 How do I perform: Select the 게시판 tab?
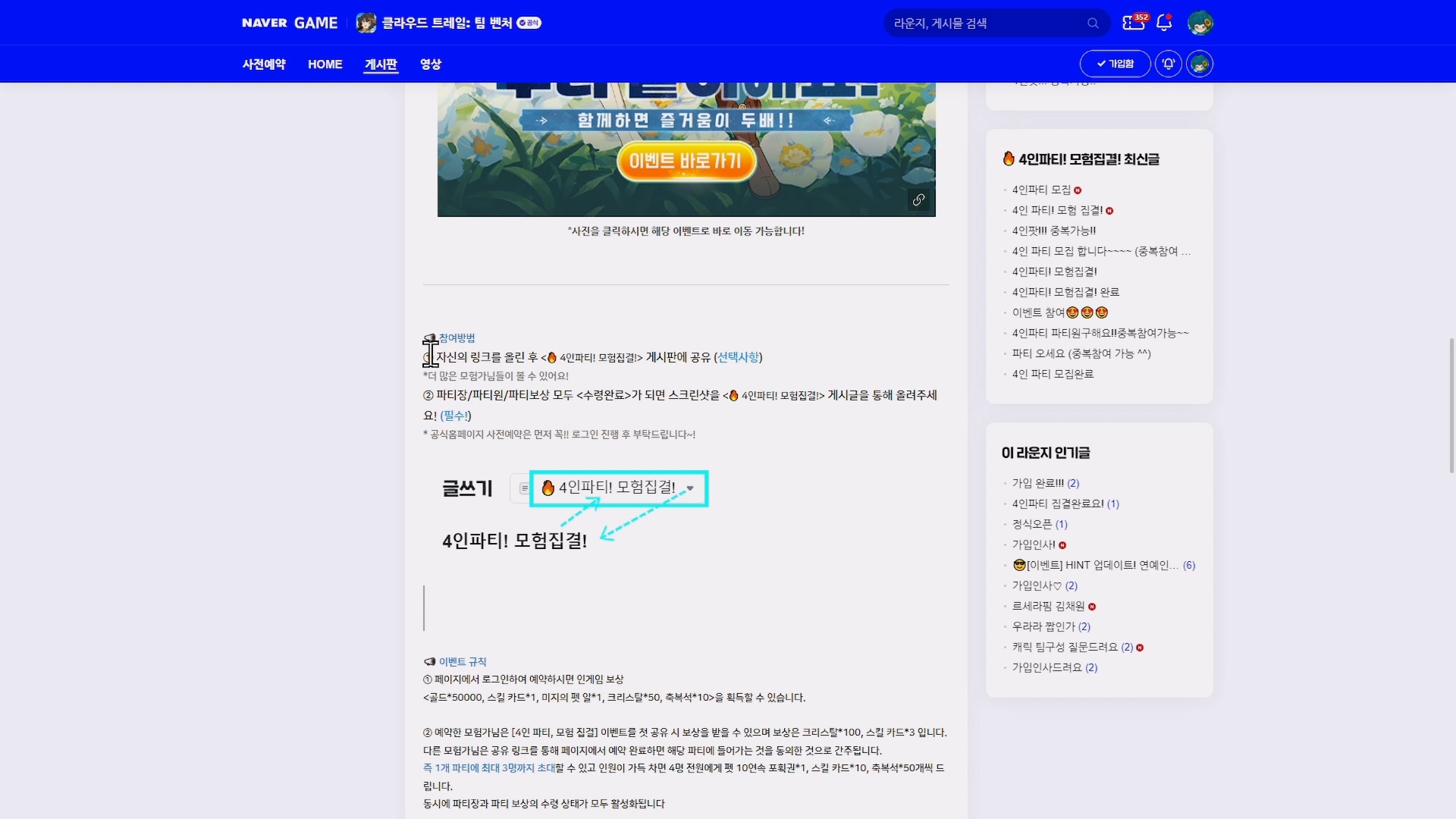[x=381, y=64]
